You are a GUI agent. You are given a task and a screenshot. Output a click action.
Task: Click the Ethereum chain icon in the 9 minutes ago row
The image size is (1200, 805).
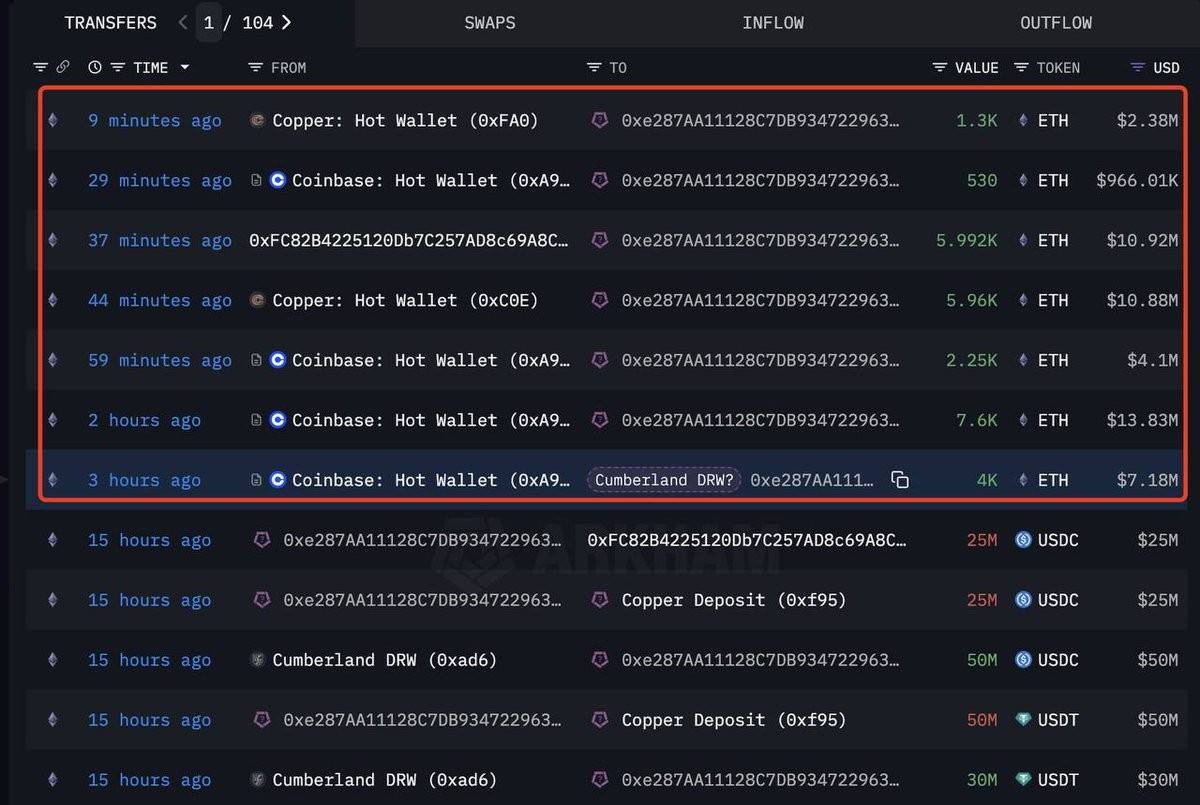pyautogui.click(x=53, y=120)
